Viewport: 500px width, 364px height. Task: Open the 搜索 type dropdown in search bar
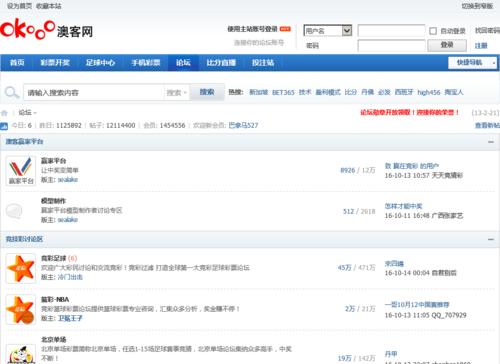(x=177, y=92)
